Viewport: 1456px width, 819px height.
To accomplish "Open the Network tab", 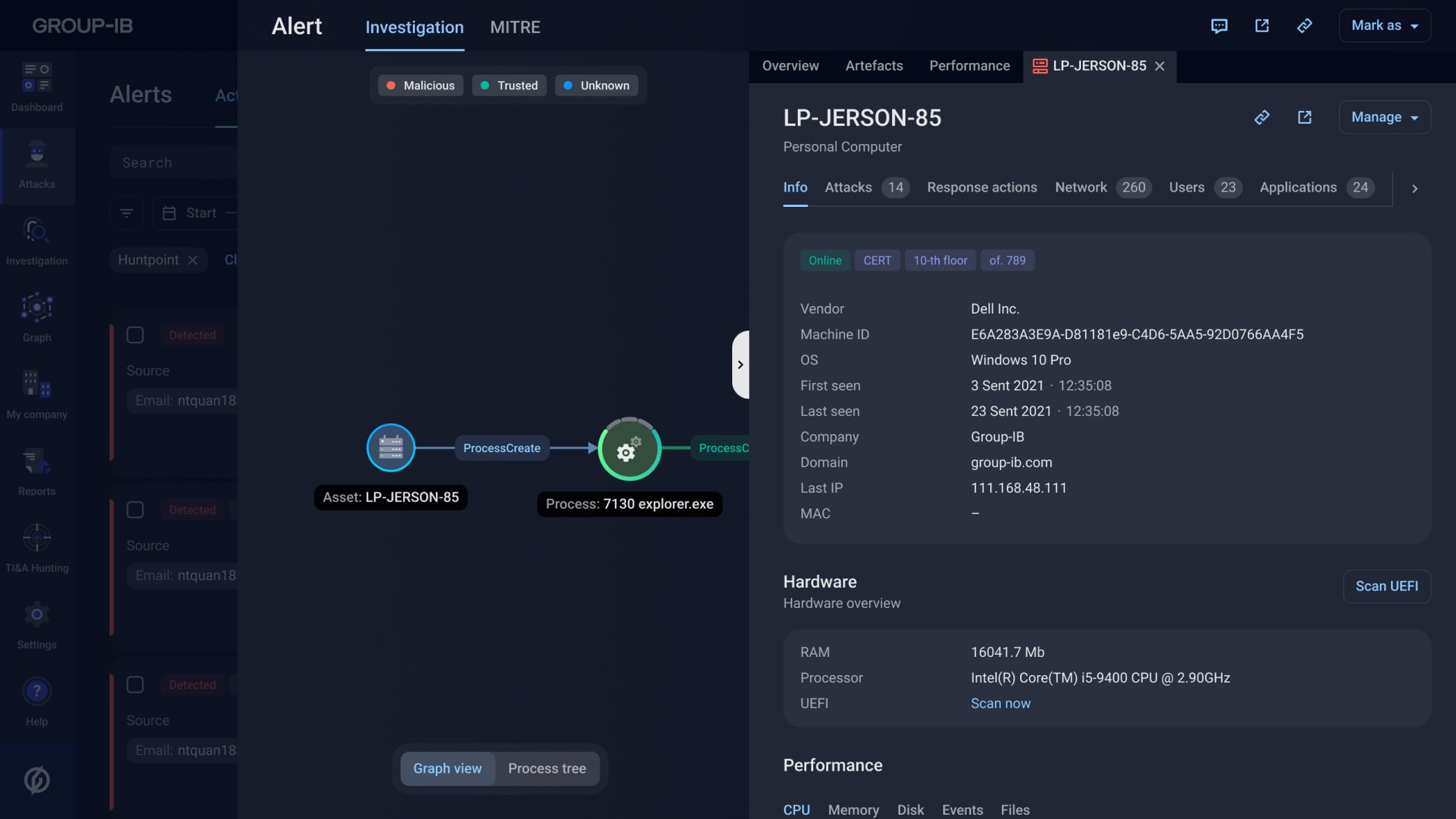I will coord(1080,187).
